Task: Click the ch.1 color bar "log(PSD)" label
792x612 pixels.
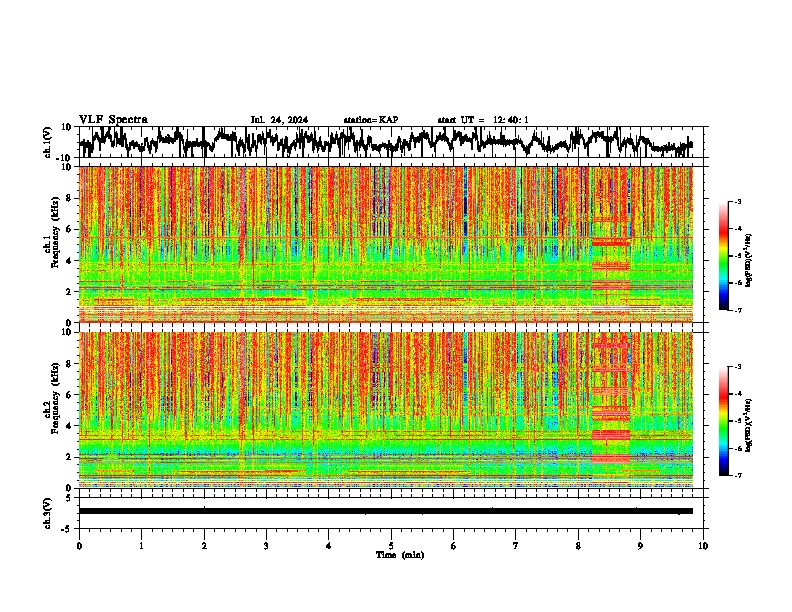Action: click(750, 260)
